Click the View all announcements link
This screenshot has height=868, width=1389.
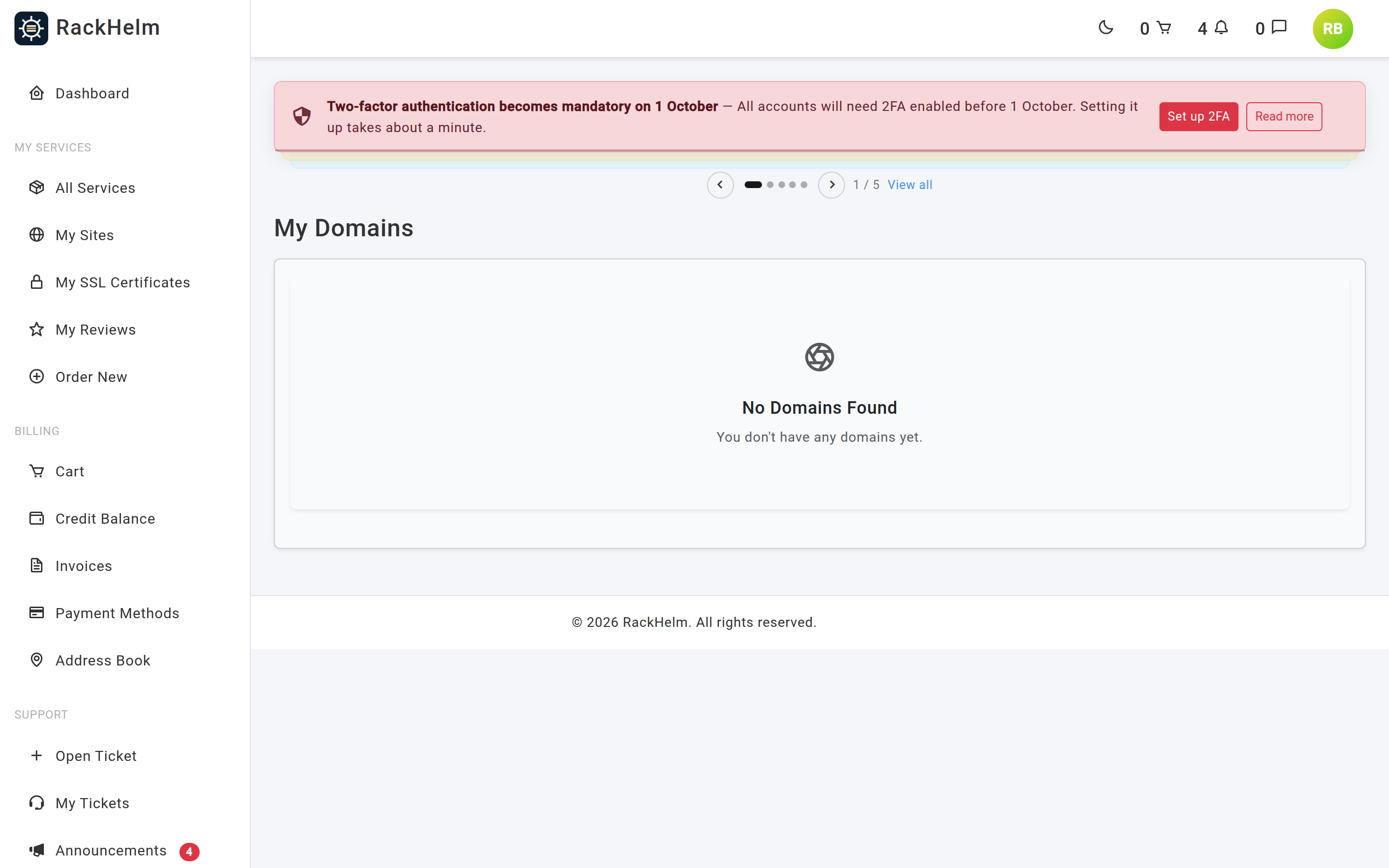point(910,185)
